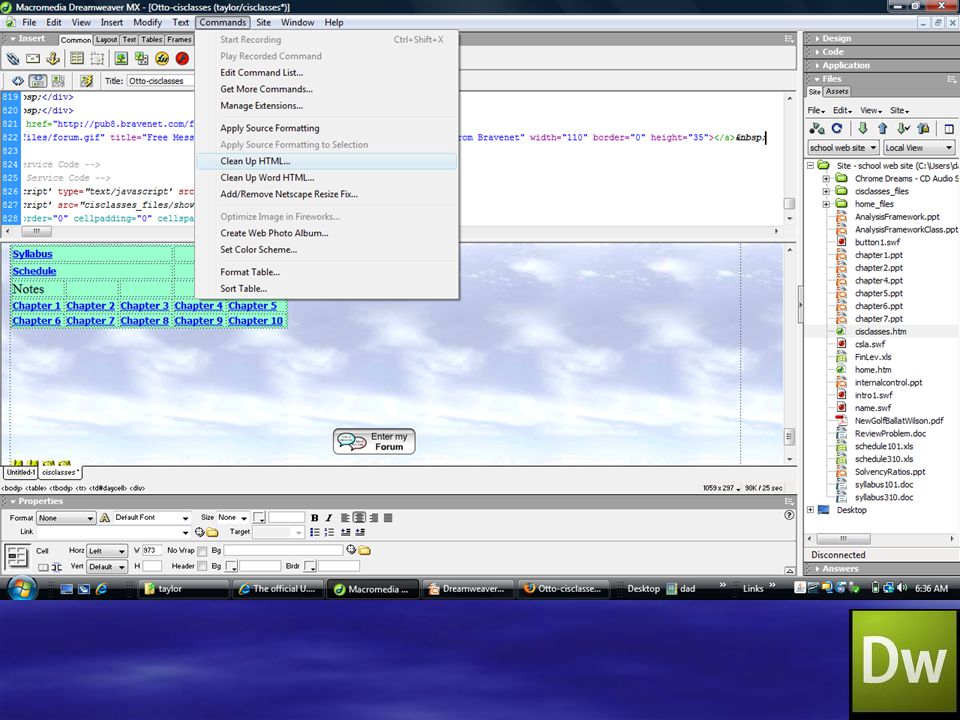Apply unordered list formatting

click(x=315, y=532)
